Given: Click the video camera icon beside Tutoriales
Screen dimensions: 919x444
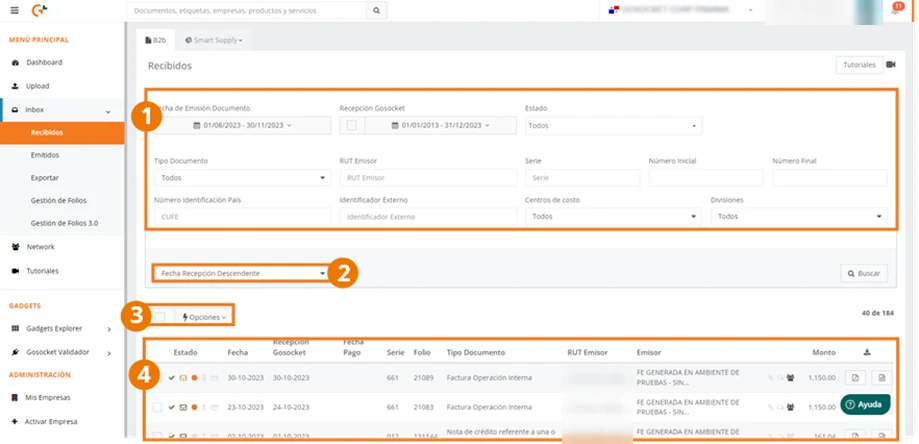Looking at the screenshot, I should 891,64.
